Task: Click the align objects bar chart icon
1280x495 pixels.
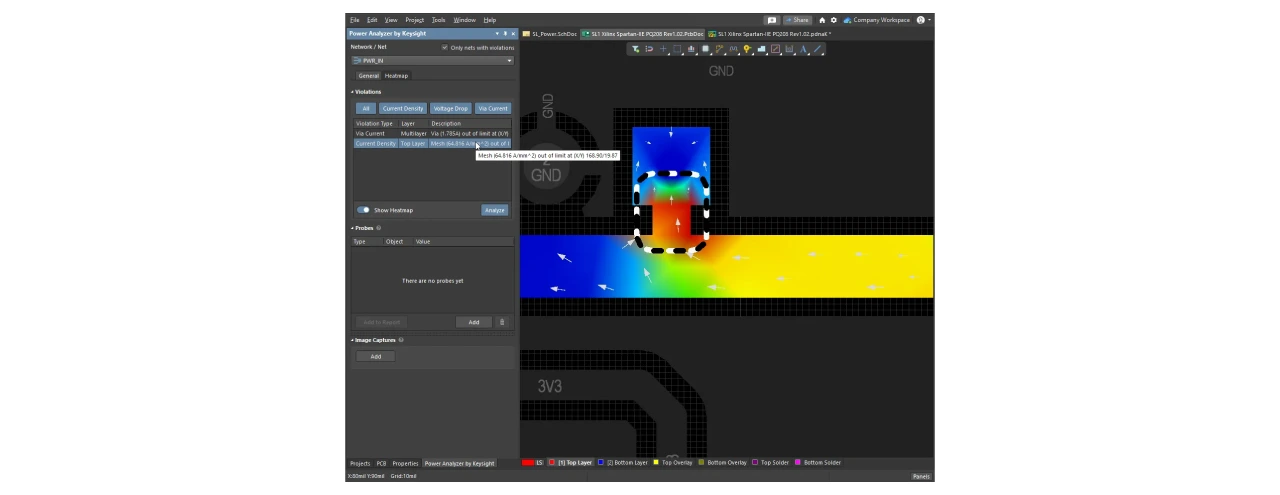Action: pos(691,49)
